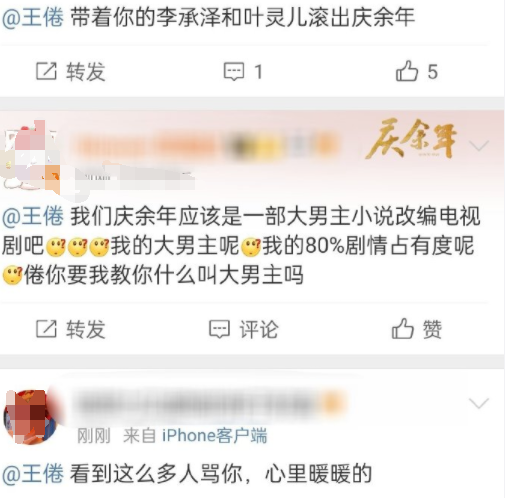The width and height of the screenshot is (505, 498).
Task: Like the post with 5 thumbs-up
Action: pos(417,71)
